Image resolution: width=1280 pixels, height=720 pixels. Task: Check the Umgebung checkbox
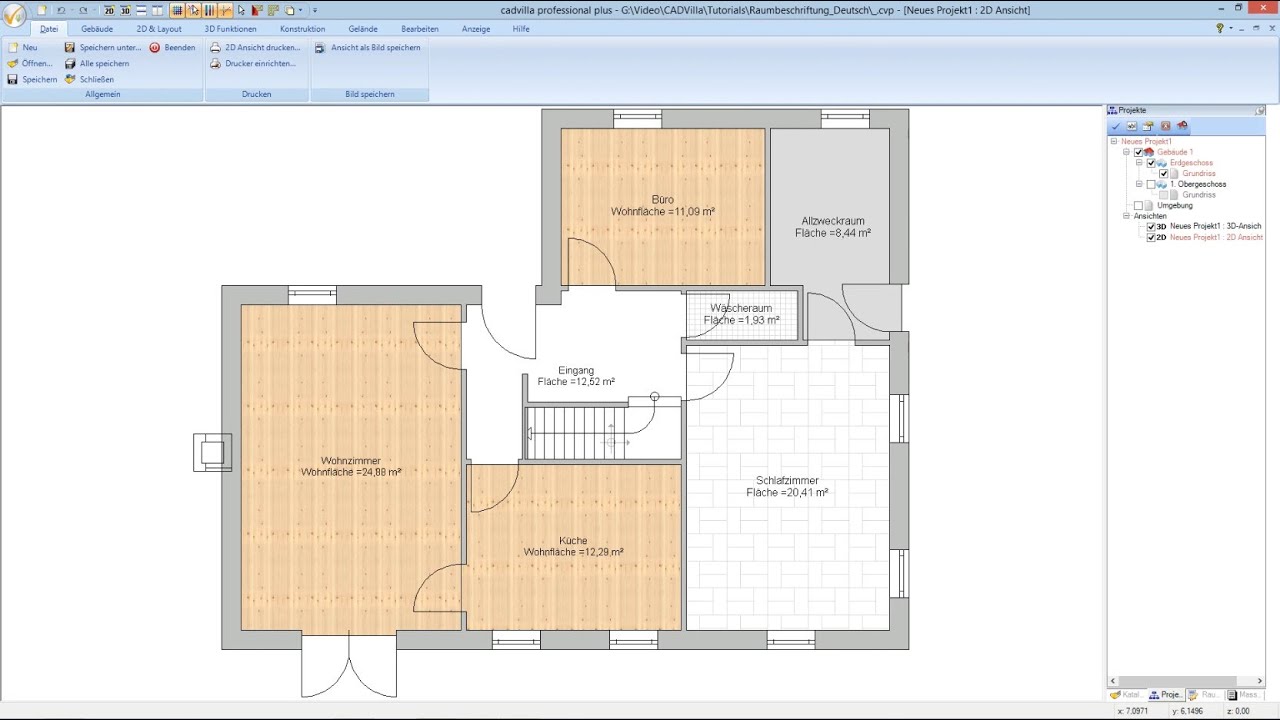[x=1138, y=206]
